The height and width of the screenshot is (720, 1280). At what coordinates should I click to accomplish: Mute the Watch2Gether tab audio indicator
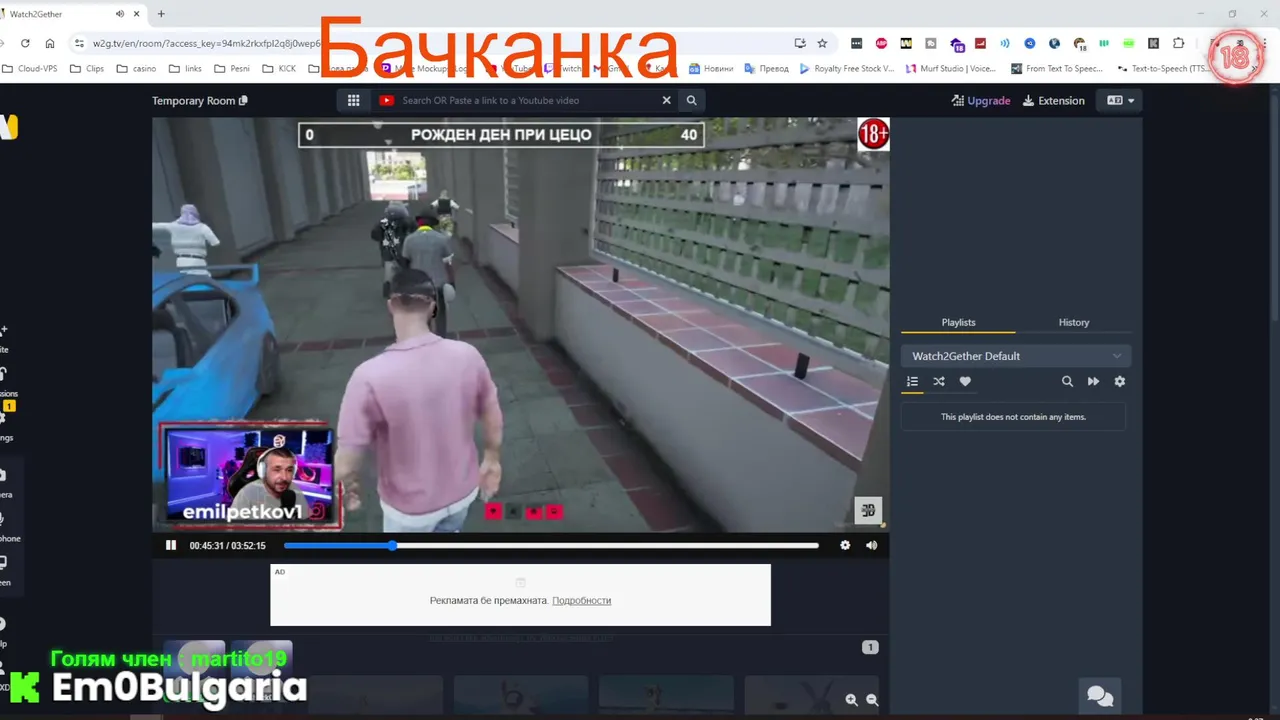tap(120, 14)
